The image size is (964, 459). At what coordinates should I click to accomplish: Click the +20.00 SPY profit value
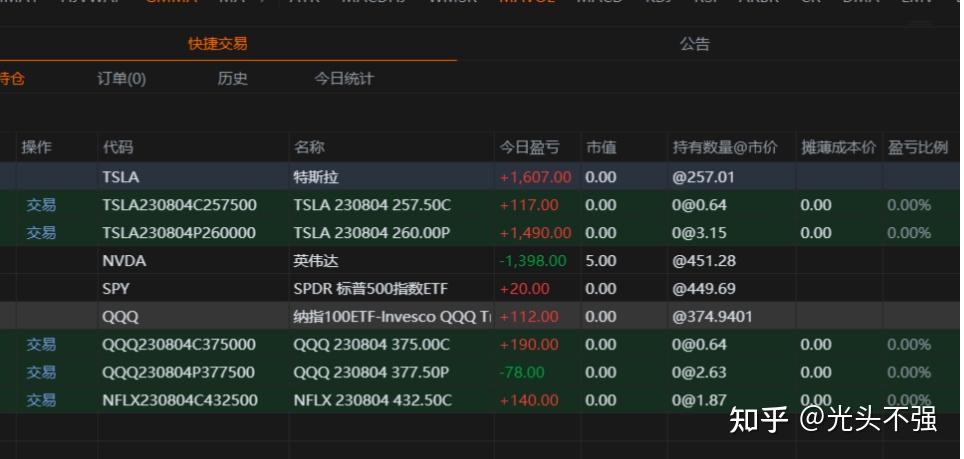coord(524,289)
